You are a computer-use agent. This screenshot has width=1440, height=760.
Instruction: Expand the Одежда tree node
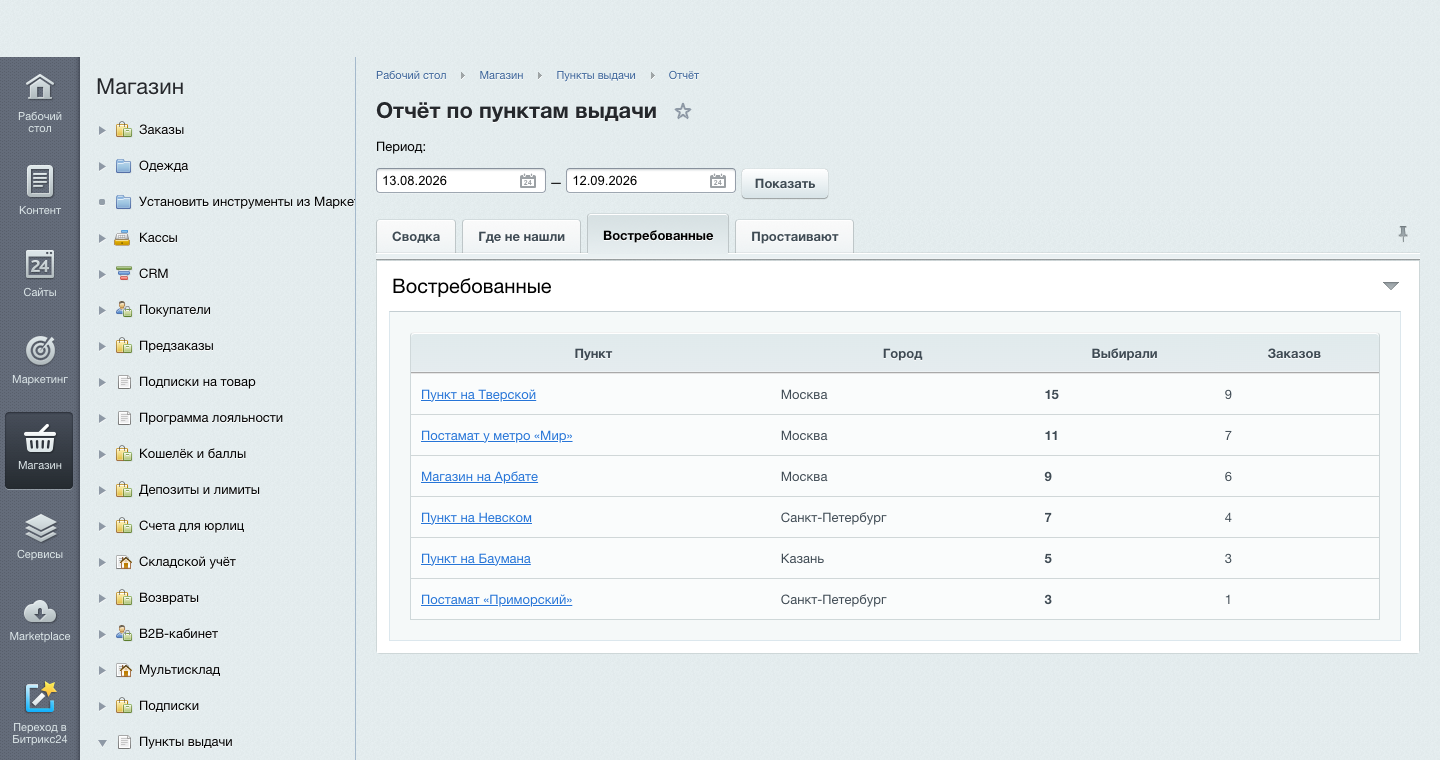tap(102, 166)
